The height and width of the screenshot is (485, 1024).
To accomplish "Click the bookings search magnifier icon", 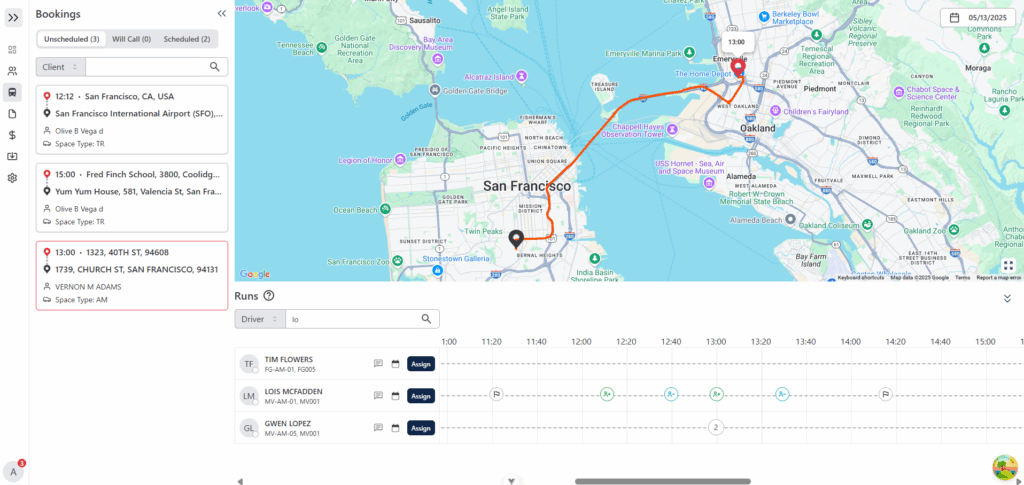I will (214, 67).
